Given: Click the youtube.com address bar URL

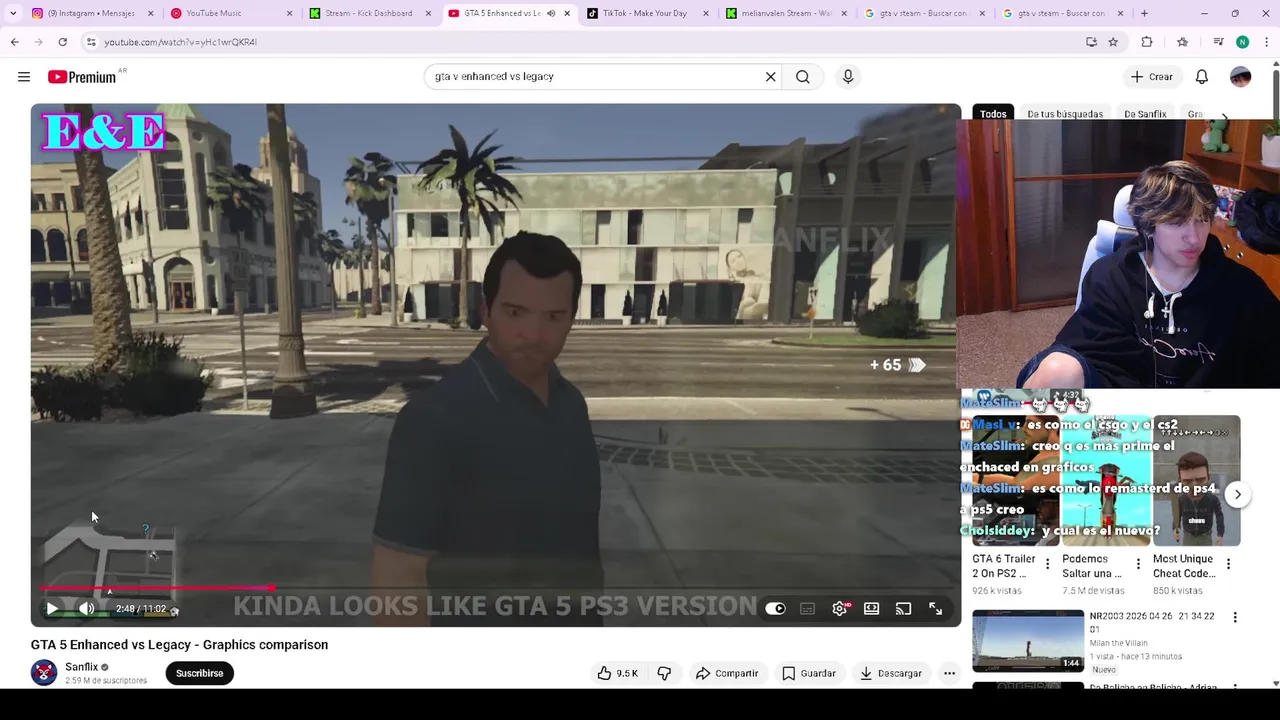Looking at the screenshot, I should click(x=181, y=42).
